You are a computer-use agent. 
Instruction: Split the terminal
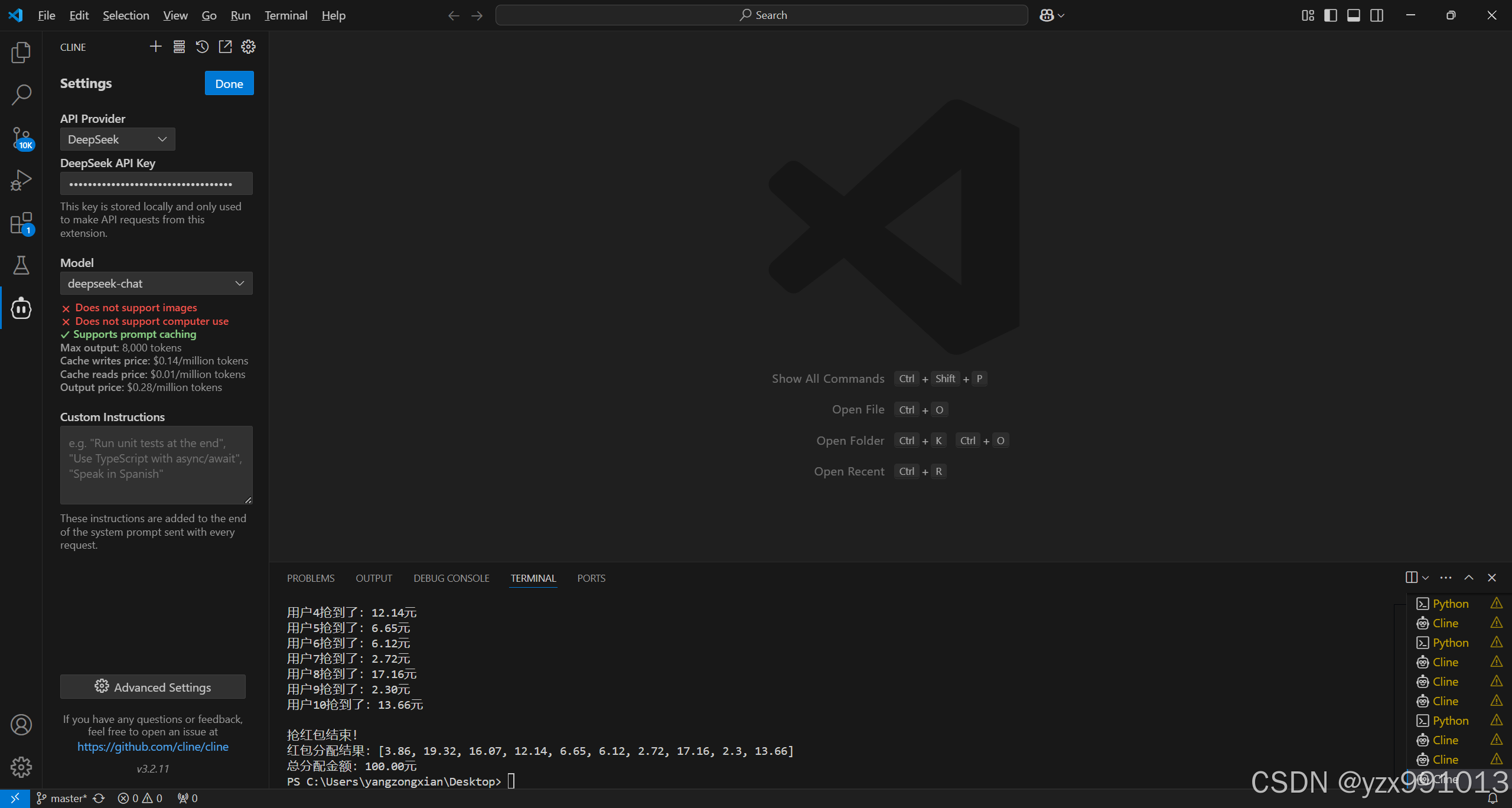(1410, 577)
